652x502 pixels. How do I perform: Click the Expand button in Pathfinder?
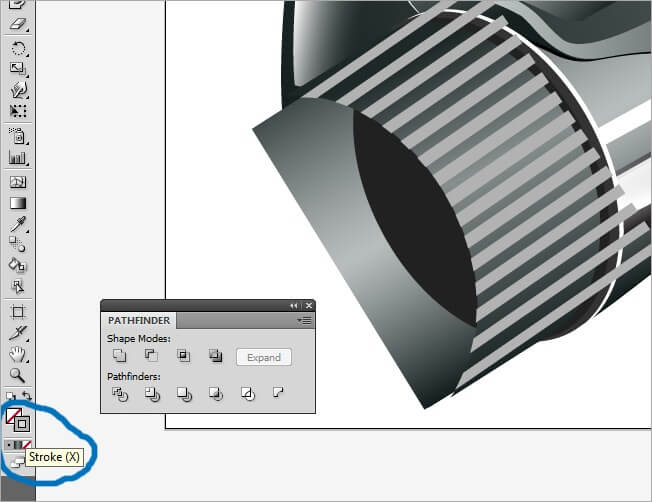point(264,357)
